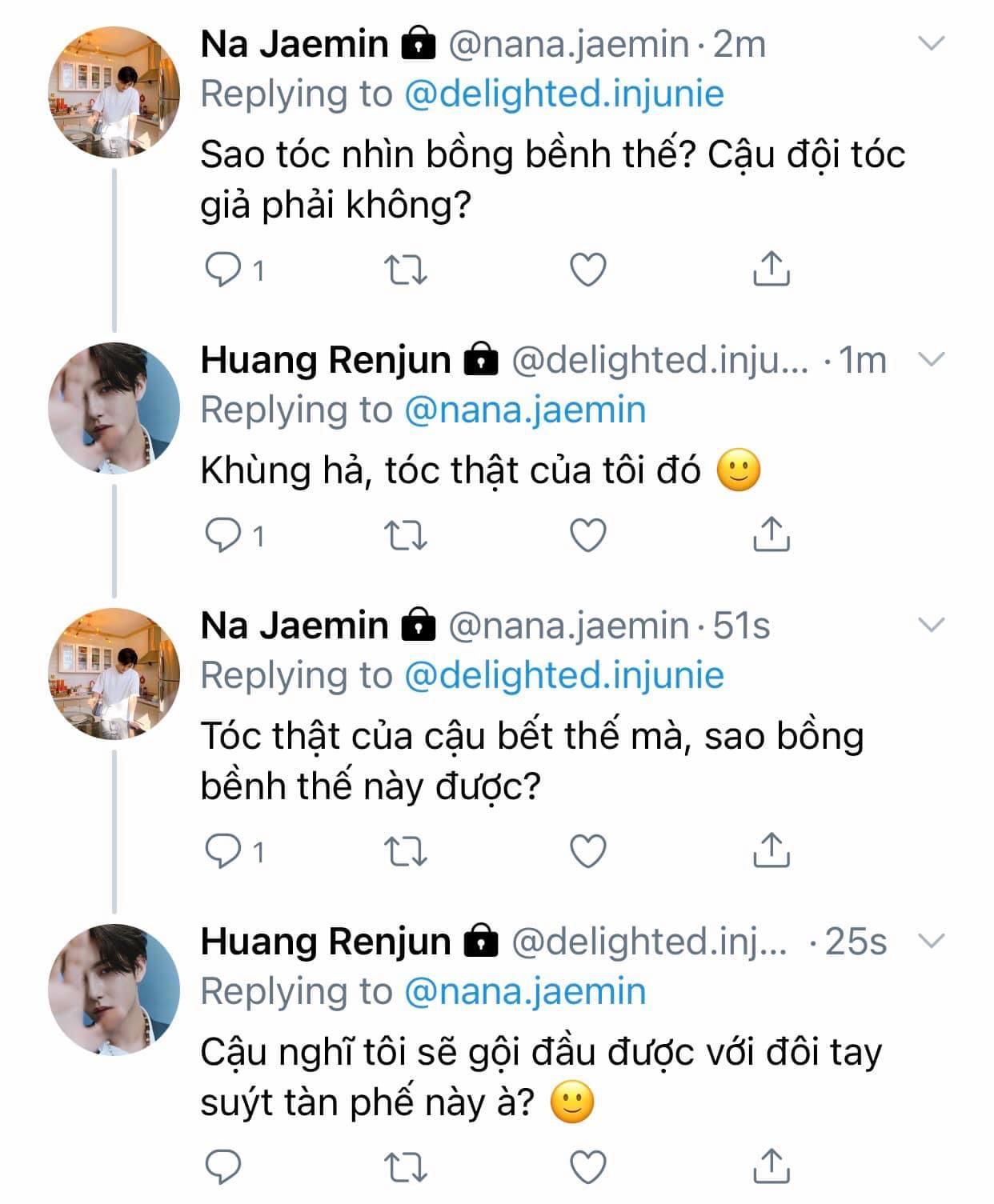
Task: Open Huang Renjun's profile picture on the 1m tweet
Action: click(x=114, y=408)
